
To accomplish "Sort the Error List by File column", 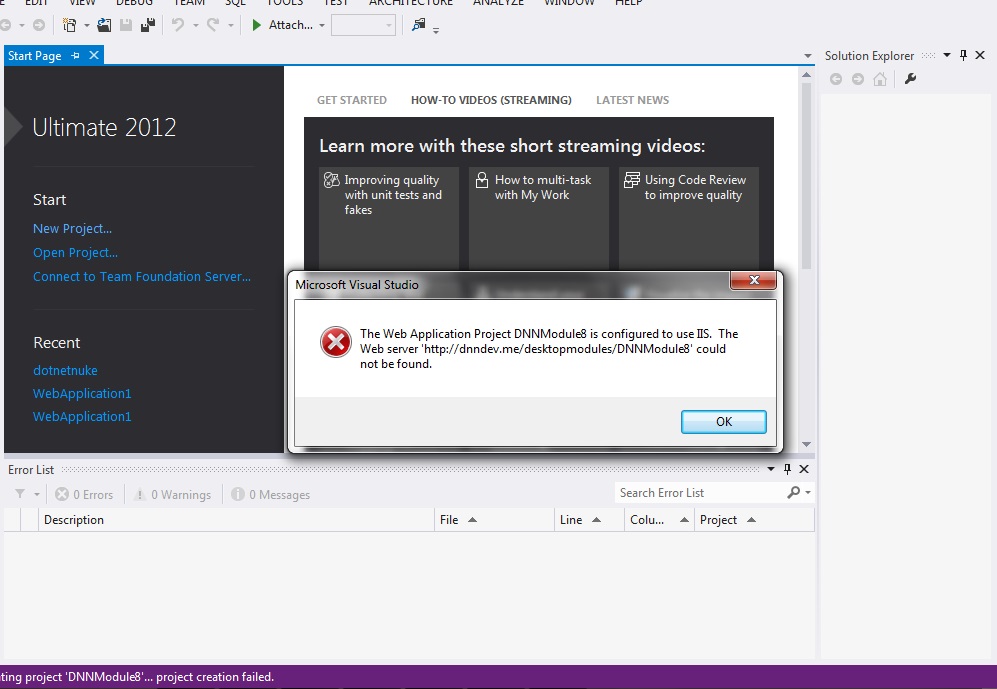I will (494, 520).
